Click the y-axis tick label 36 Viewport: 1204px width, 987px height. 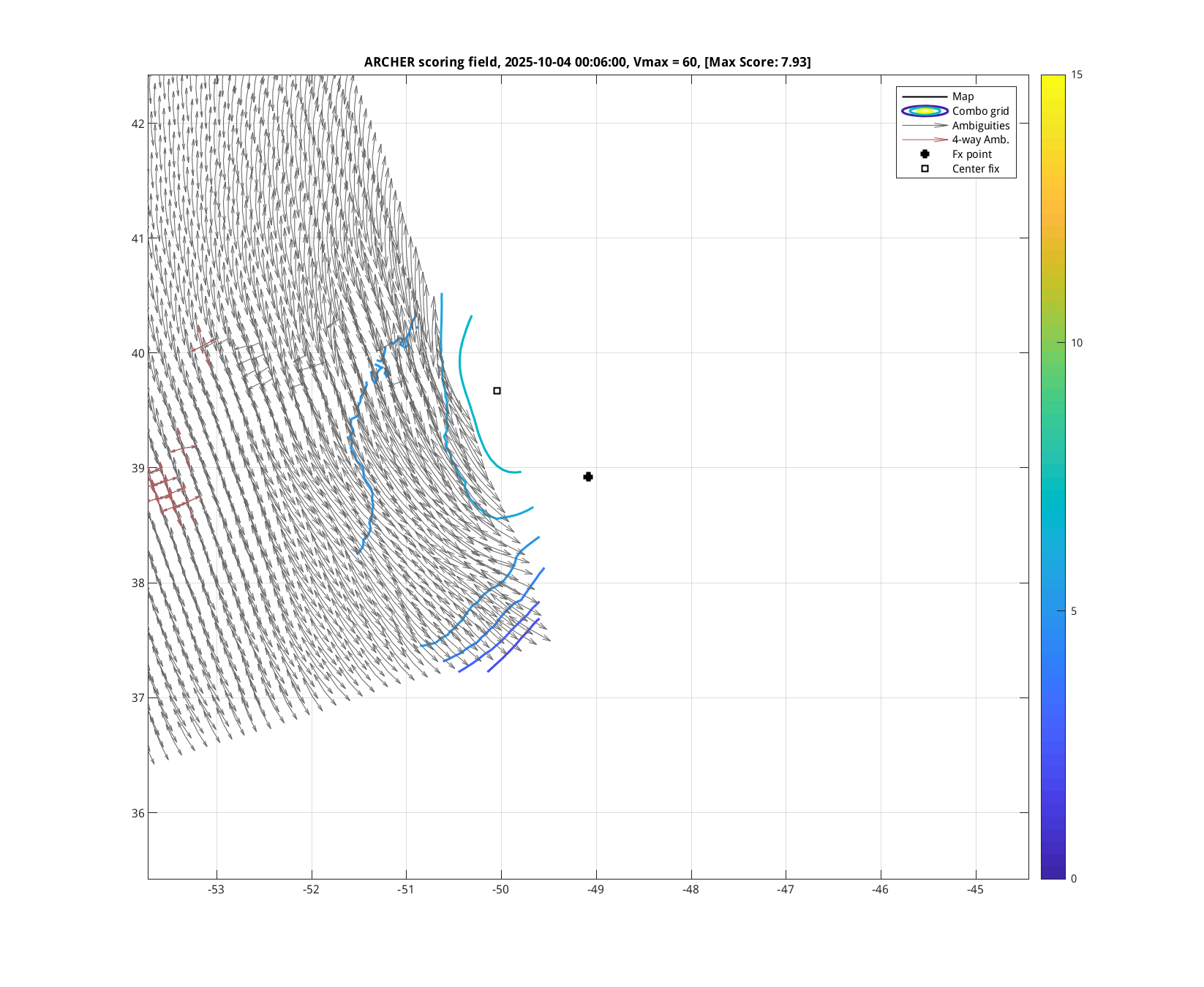coord(138,813)
